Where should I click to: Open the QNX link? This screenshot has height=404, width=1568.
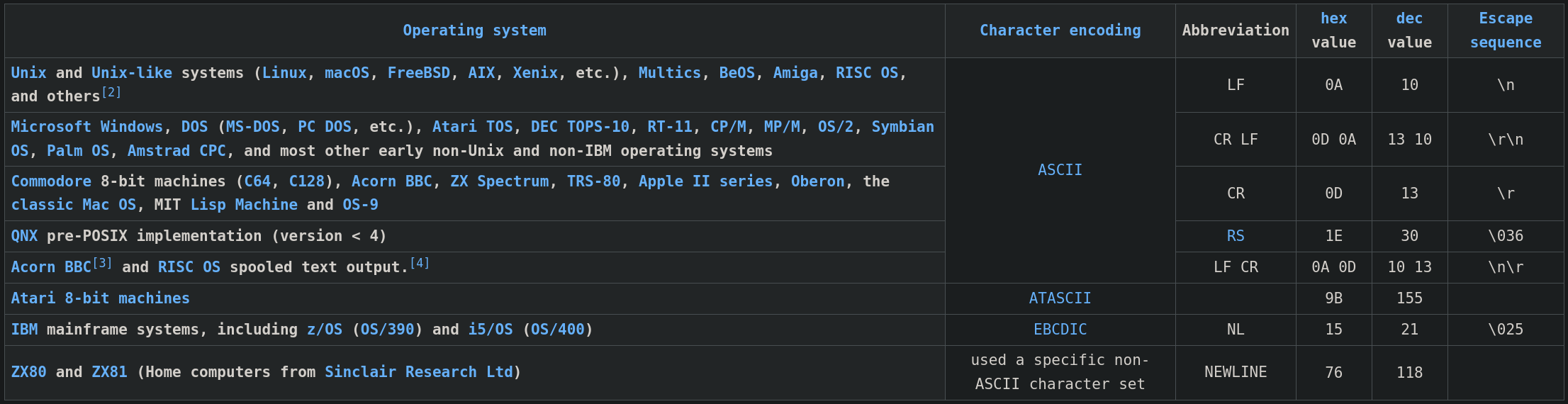click(24, 236)
